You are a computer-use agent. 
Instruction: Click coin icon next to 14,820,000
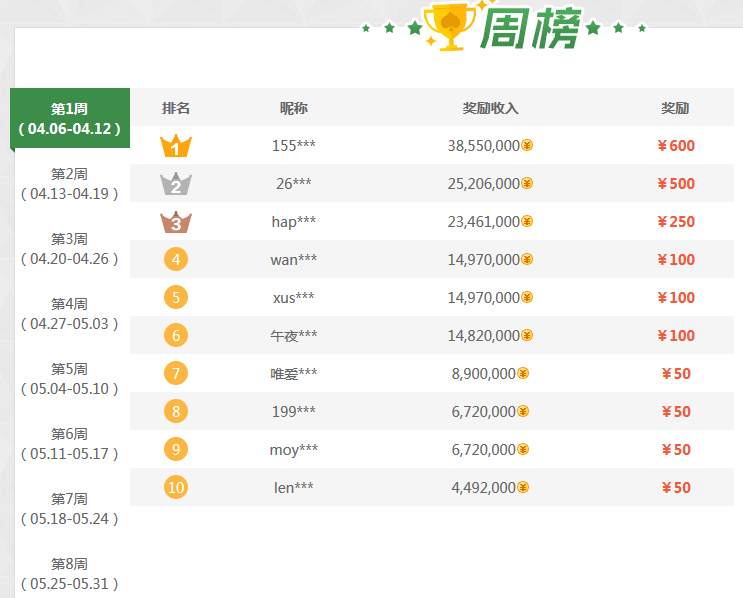527,335
